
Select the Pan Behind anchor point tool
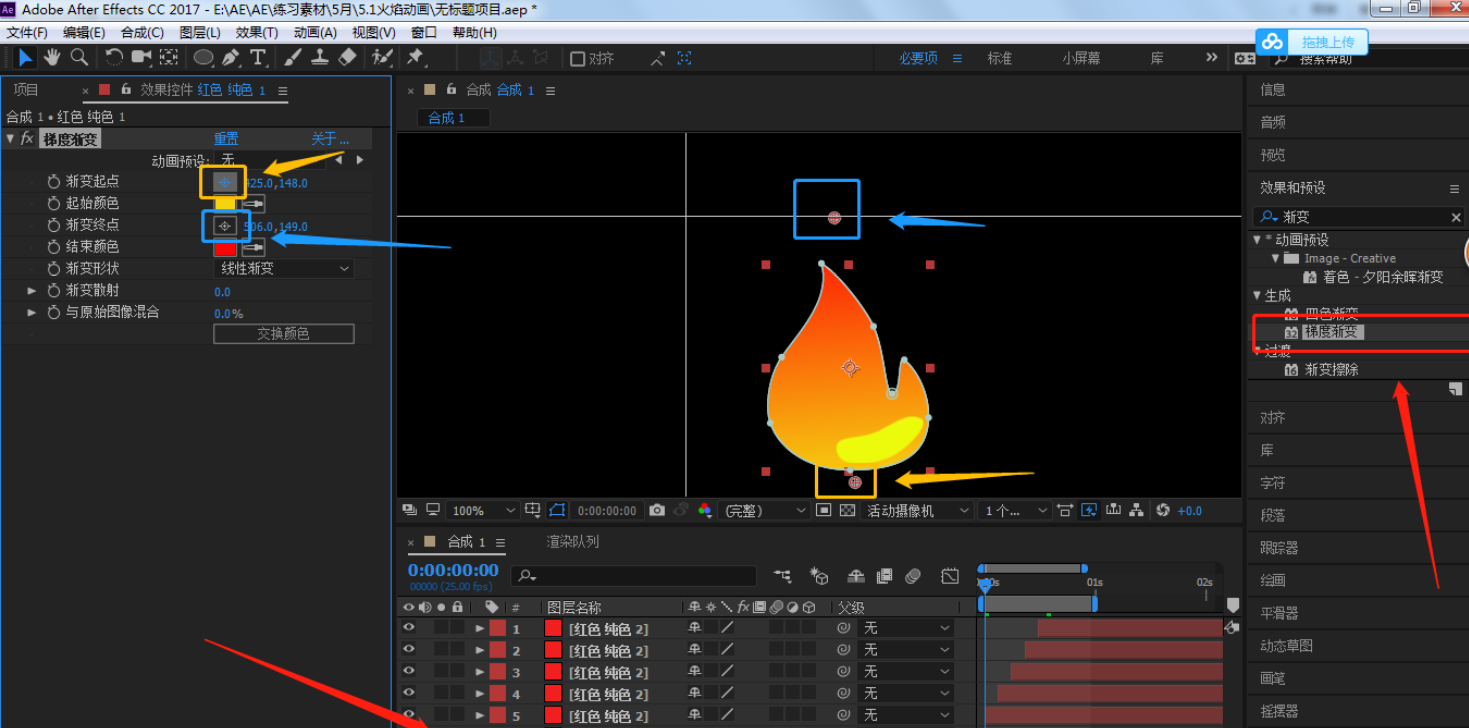point(169,58)
